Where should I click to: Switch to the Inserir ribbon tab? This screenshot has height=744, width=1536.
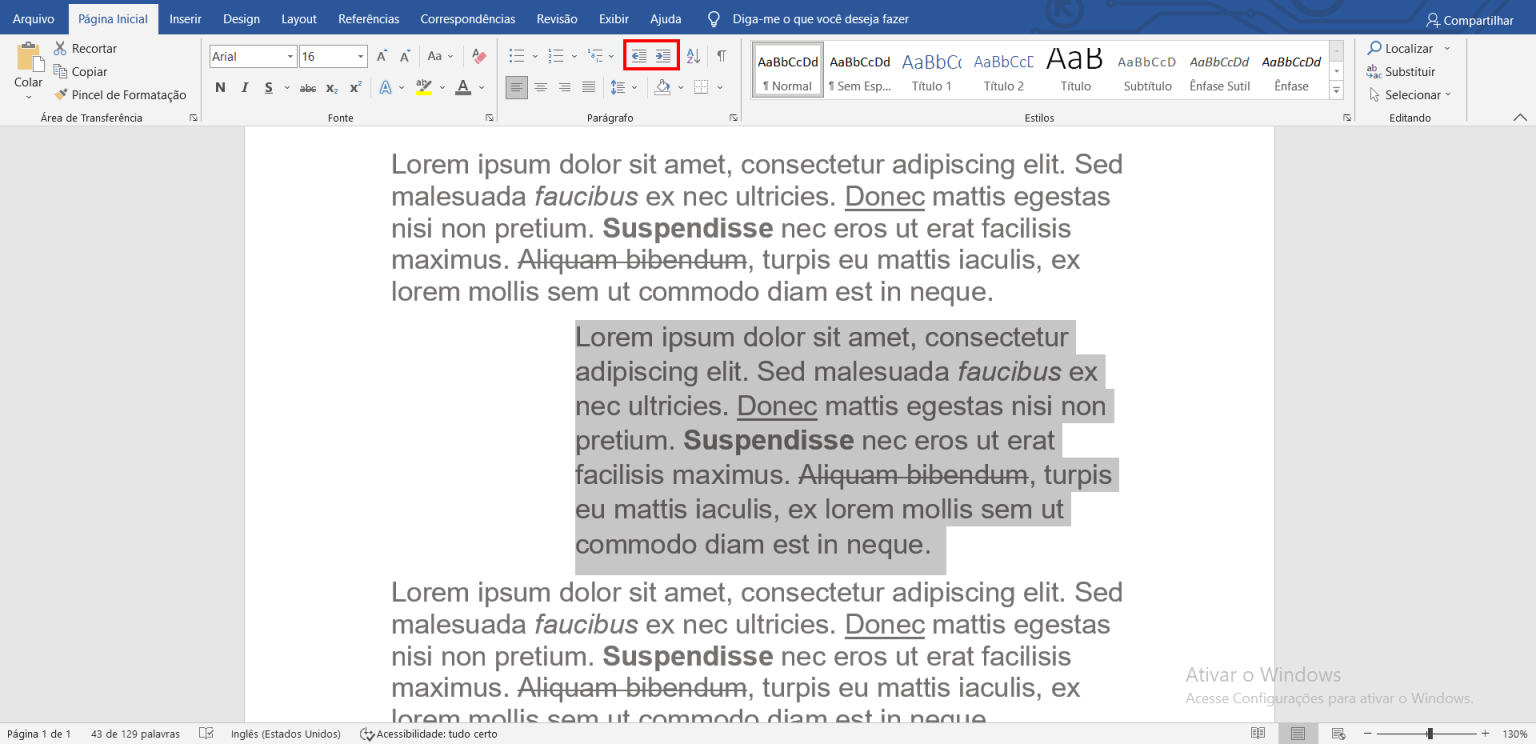[x=185, y=18]
